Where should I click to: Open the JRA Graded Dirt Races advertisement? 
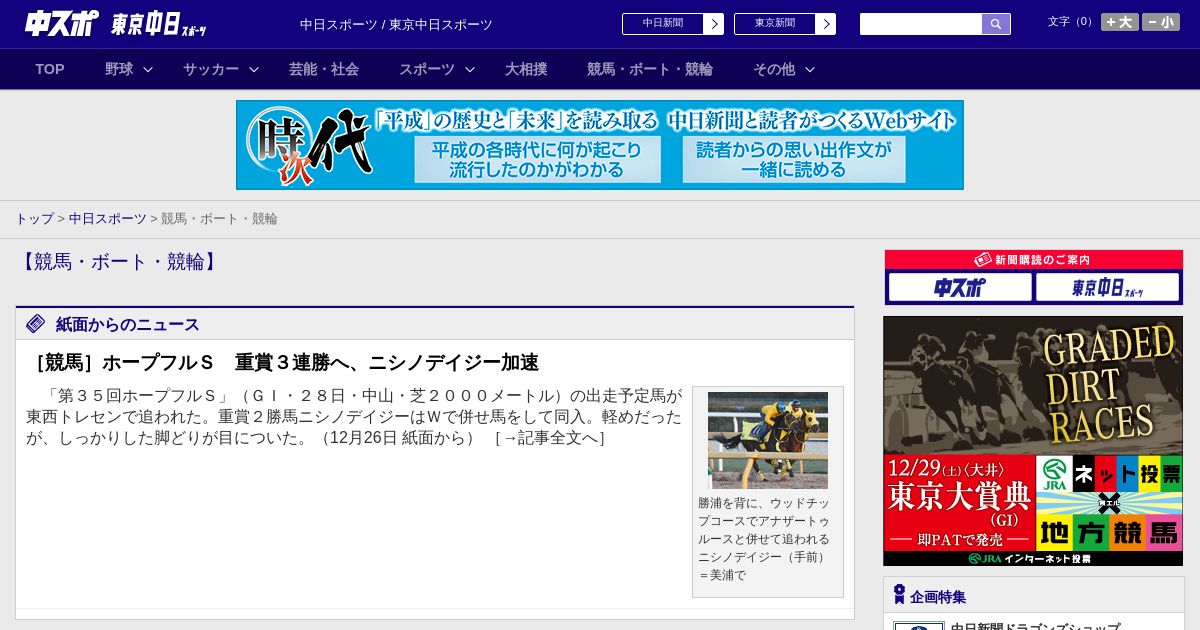[x=1033, y=441]
